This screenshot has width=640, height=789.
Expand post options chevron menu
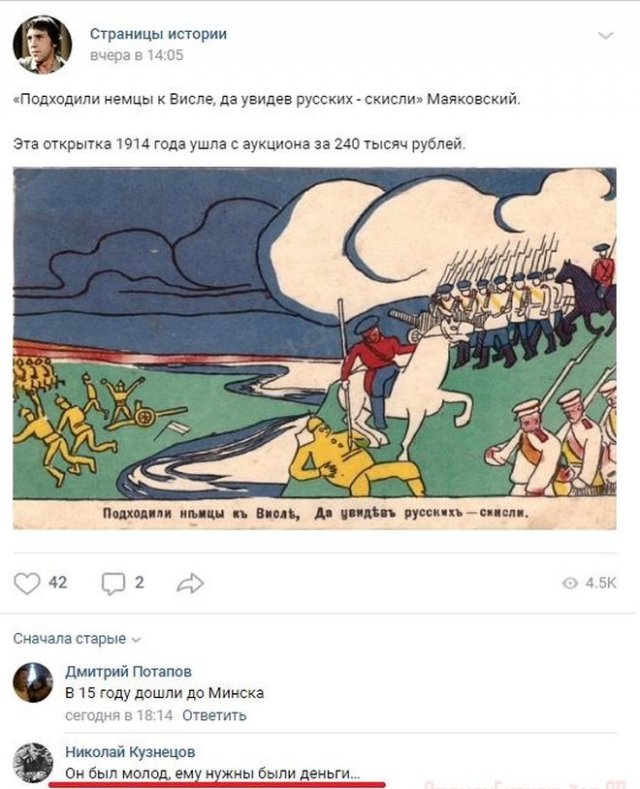click(605, 35)
